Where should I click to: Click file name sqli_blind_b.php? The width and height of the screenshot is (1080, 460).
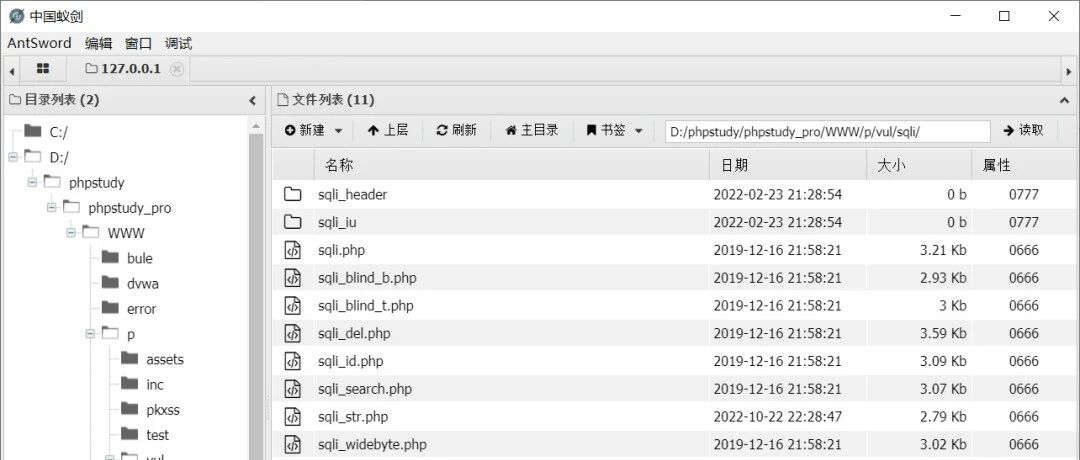click(367, 278)
